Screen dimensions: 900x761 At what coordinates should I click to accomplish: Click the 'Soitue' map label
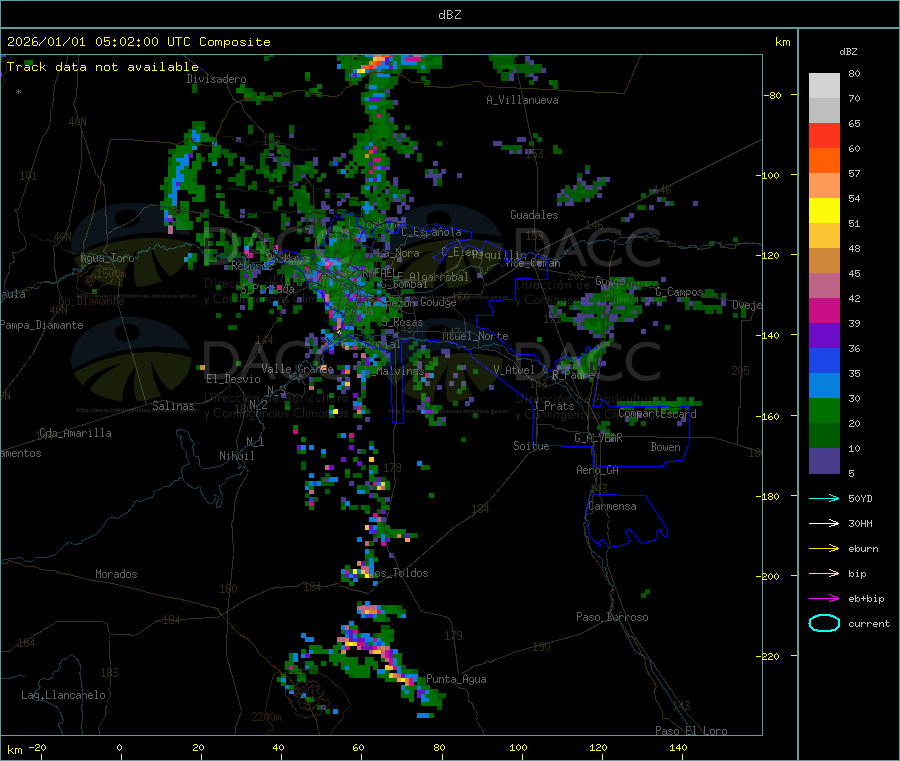pos(531,446)
